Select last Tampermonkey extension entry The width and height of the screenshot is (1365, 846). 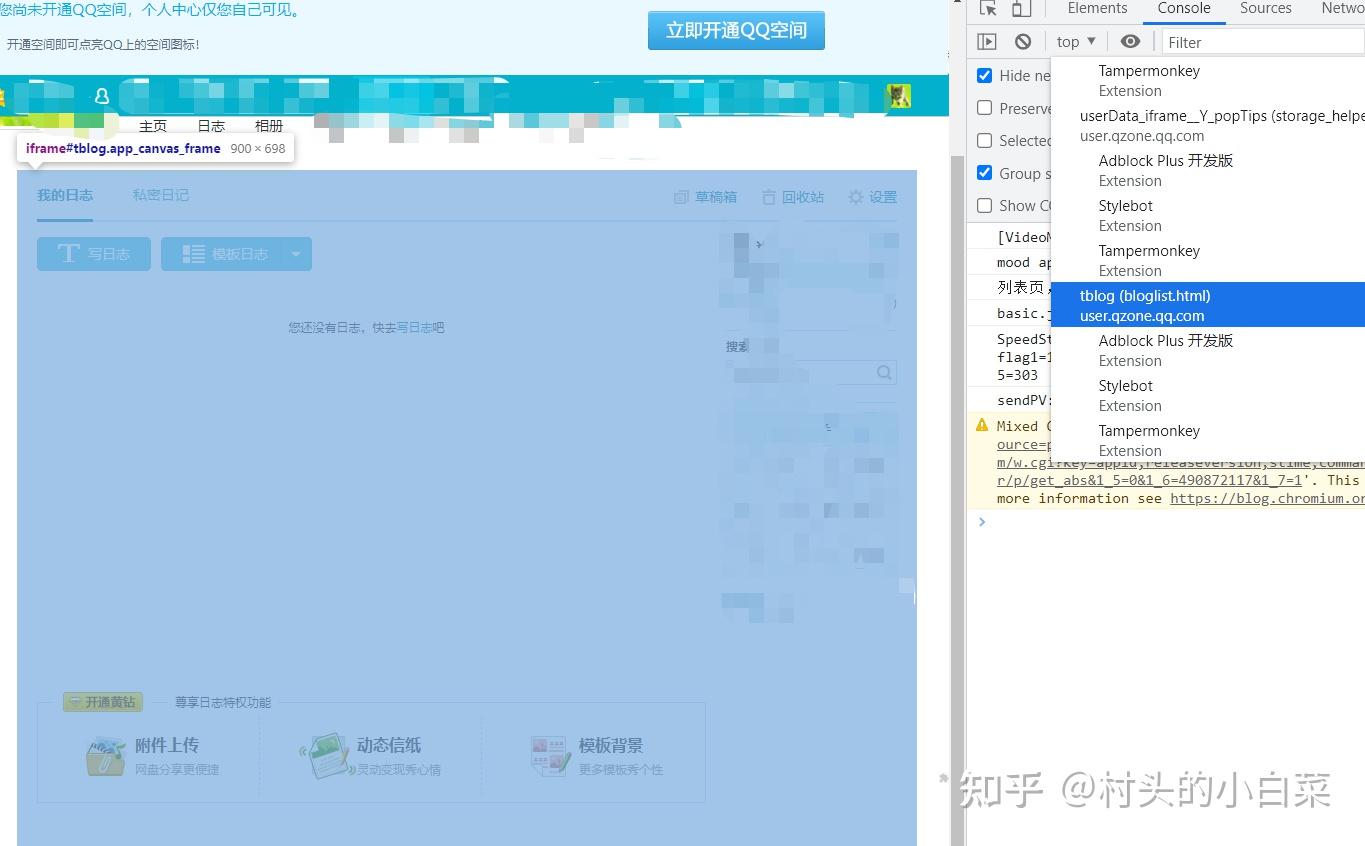tap(1208, 441)
